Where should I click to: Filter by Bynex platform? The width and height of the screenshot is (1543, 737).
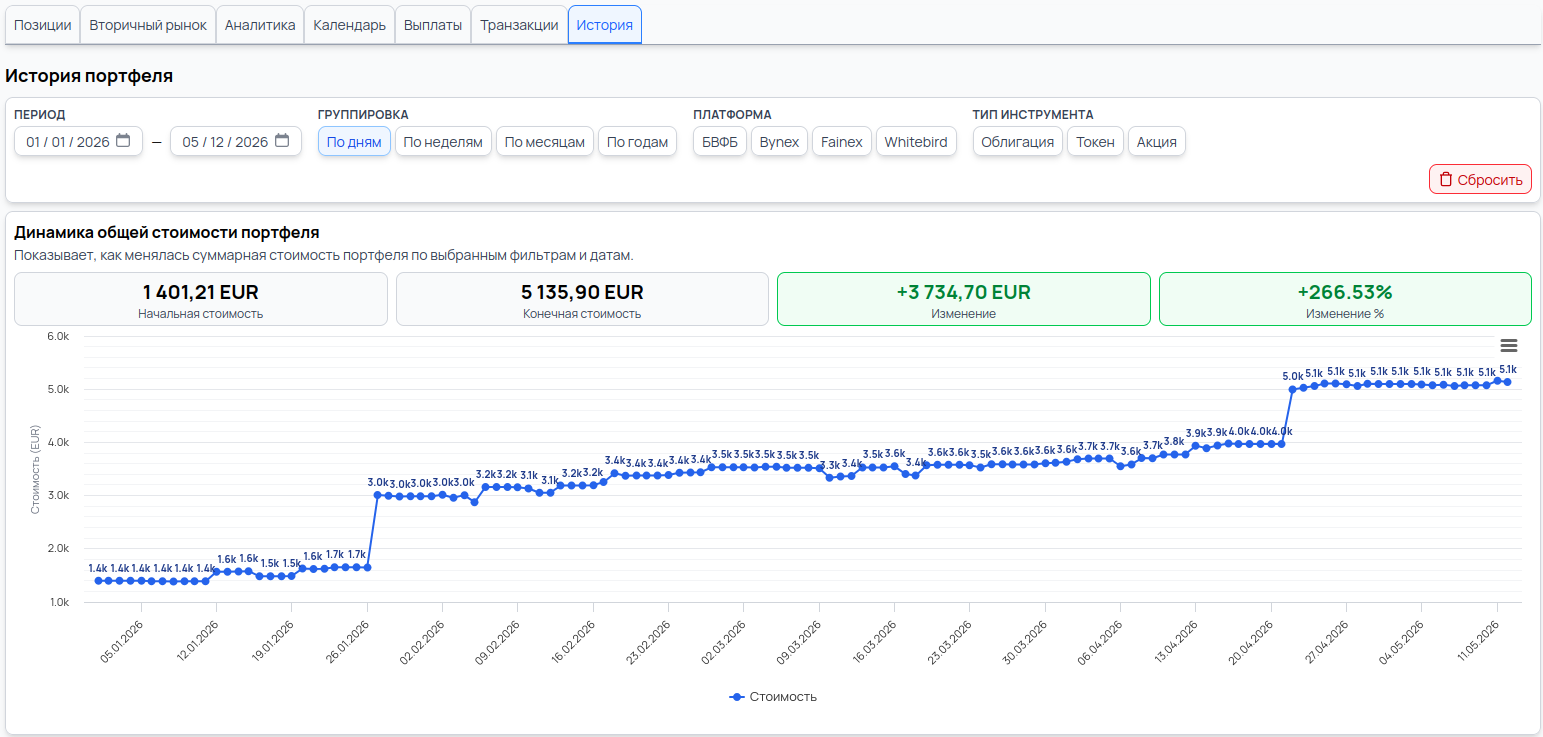click(779, 141)
